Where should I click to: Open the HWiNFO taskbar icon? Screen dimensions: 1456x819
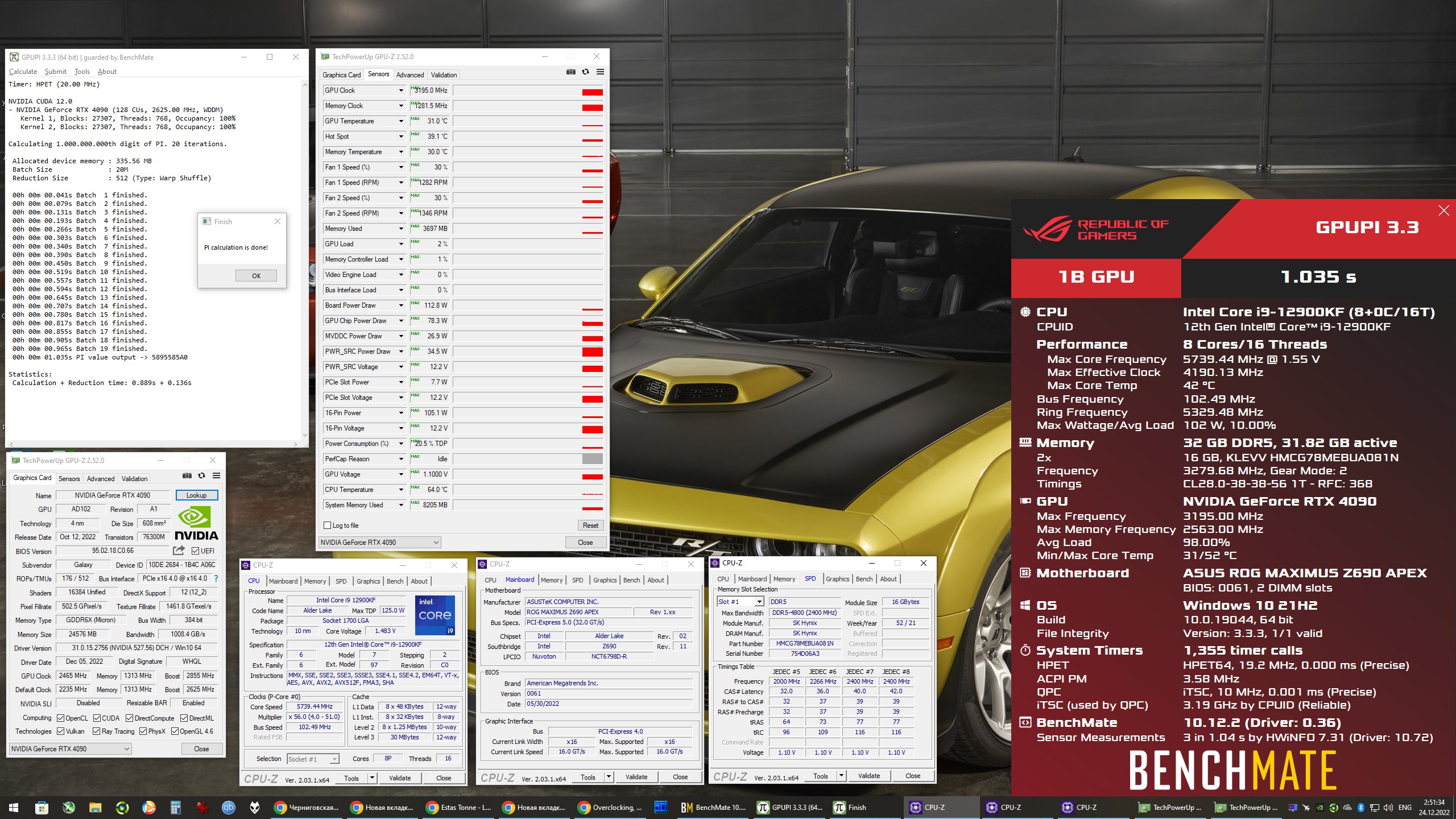(660, 807)
